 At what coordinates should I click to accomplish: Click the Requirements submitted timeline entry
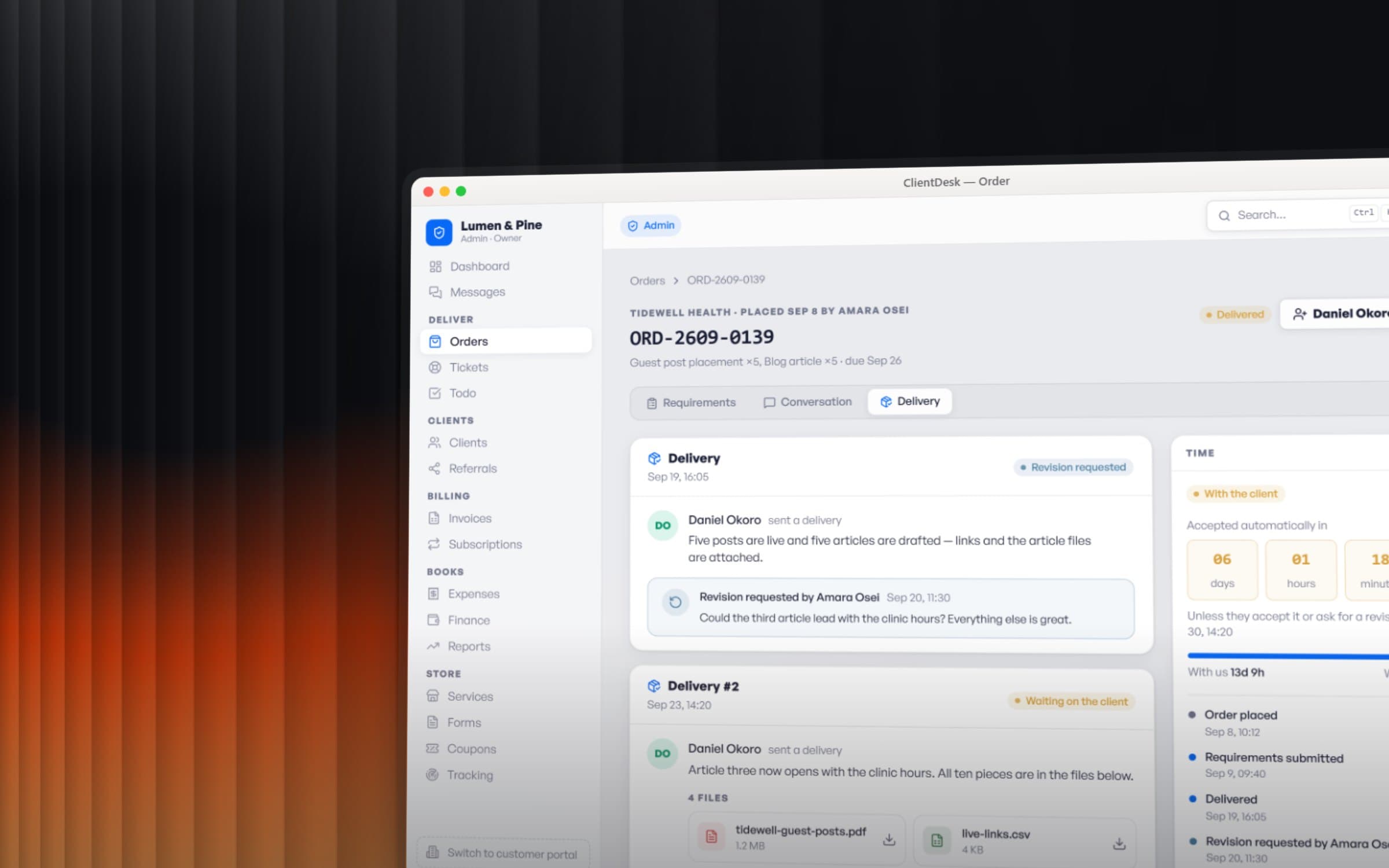tap(1273, 765)
